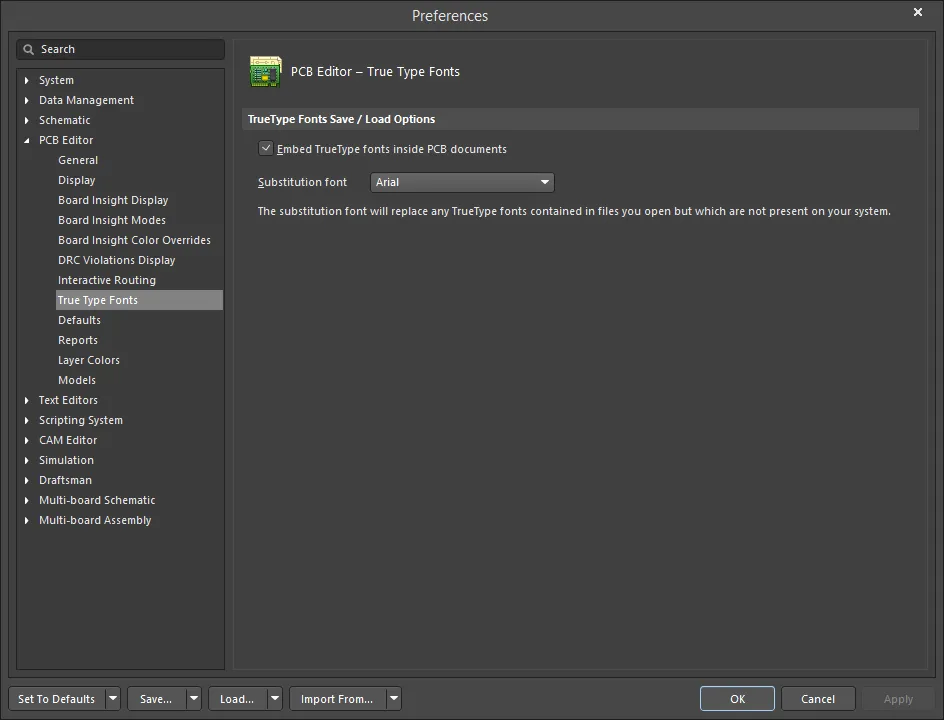
Task: Open Board Insight Color Overrides page
Action: tap(134, 240)
